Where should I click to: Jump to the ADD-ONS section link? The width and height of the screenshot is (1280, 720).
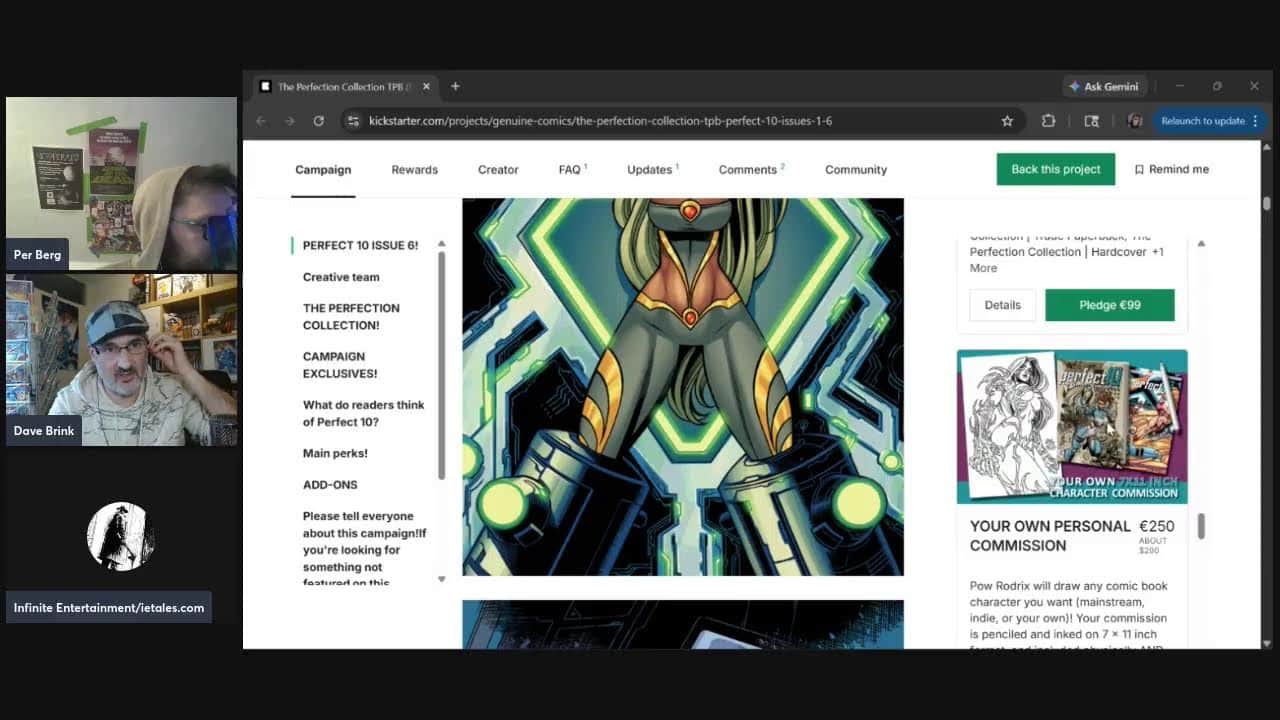pyautogui.click(x=330, y=485)
